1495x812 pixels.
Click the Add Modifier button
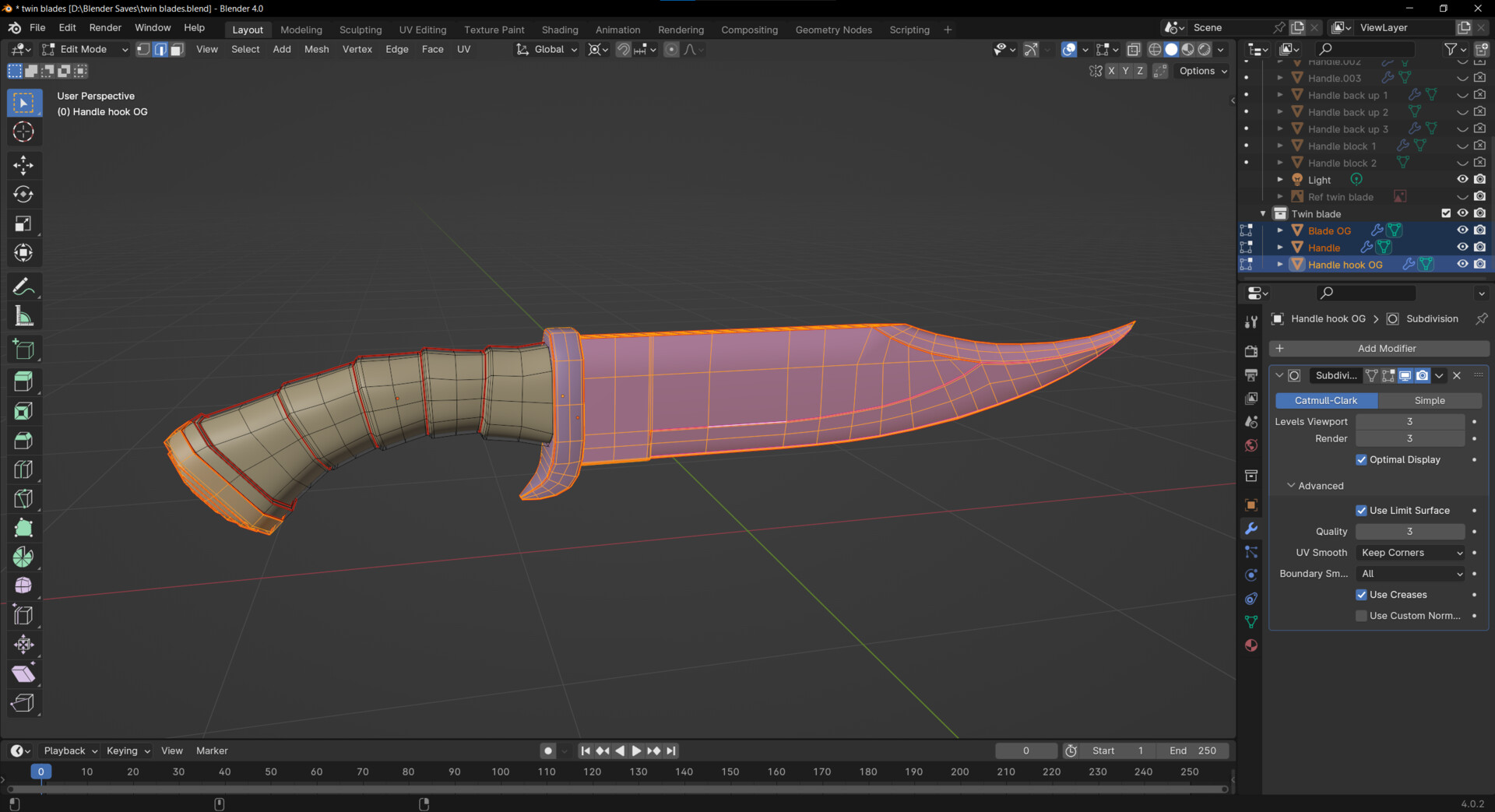click(x=1379, y=349)
